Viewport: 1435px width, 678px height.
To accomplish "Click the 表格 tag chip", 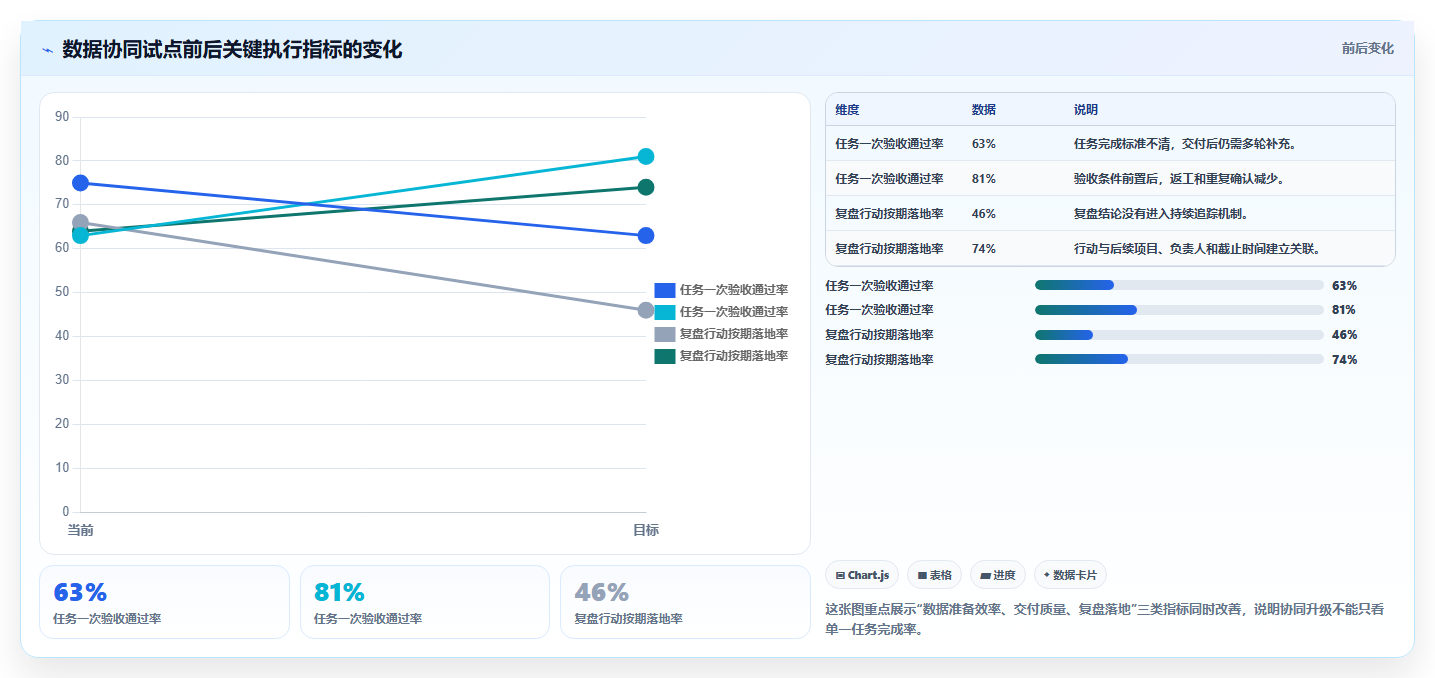I will [x=934, y=575].
